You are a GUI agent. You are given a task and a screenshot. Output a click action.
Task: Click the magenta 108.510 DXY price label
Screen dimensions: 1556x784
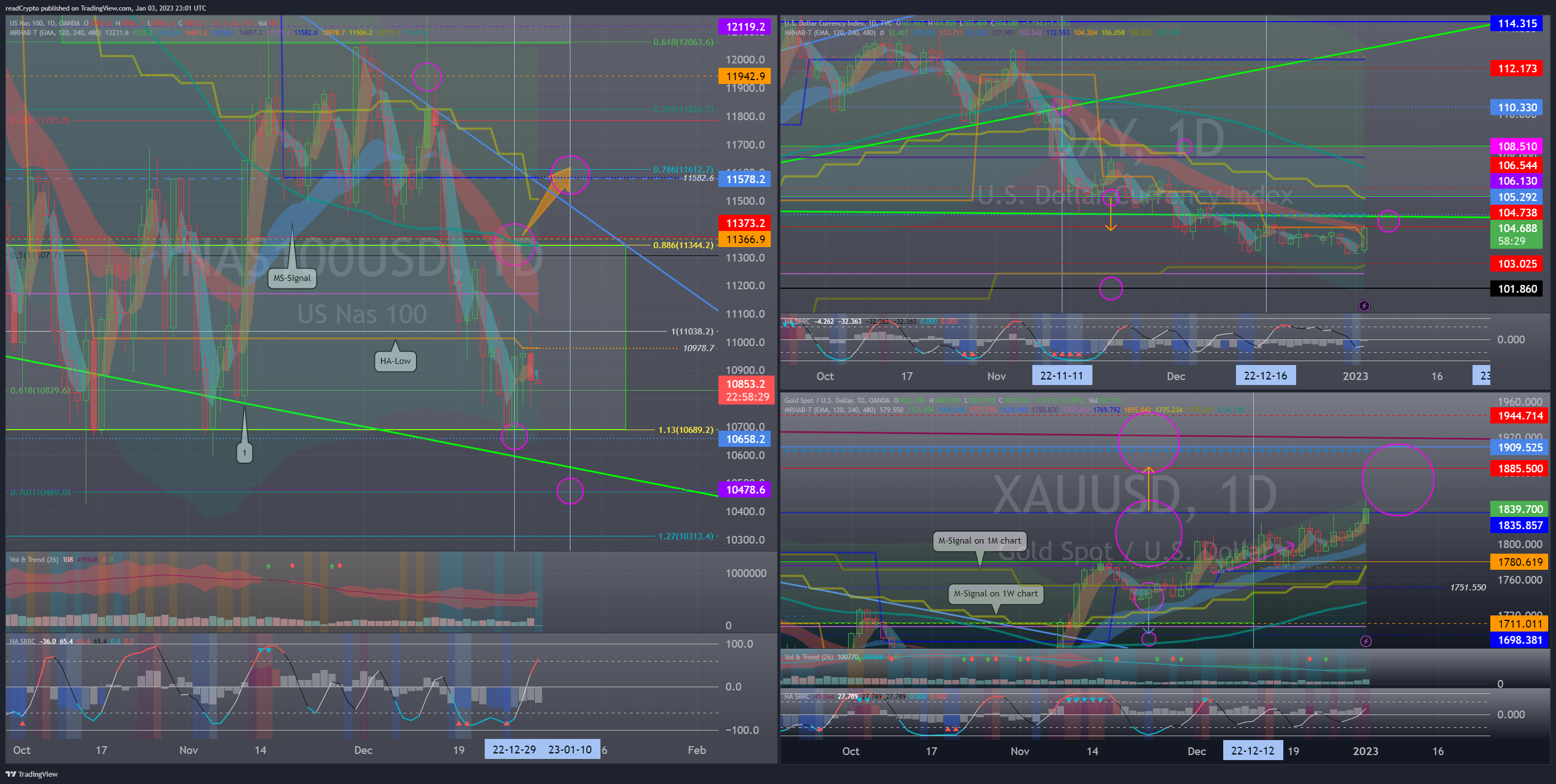(x=1516, y=146)
